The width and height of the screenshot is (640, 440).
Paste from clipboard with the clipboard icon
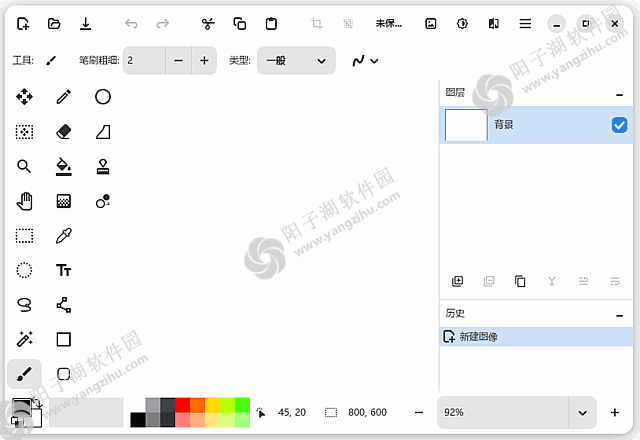click(x=271, y=24)
